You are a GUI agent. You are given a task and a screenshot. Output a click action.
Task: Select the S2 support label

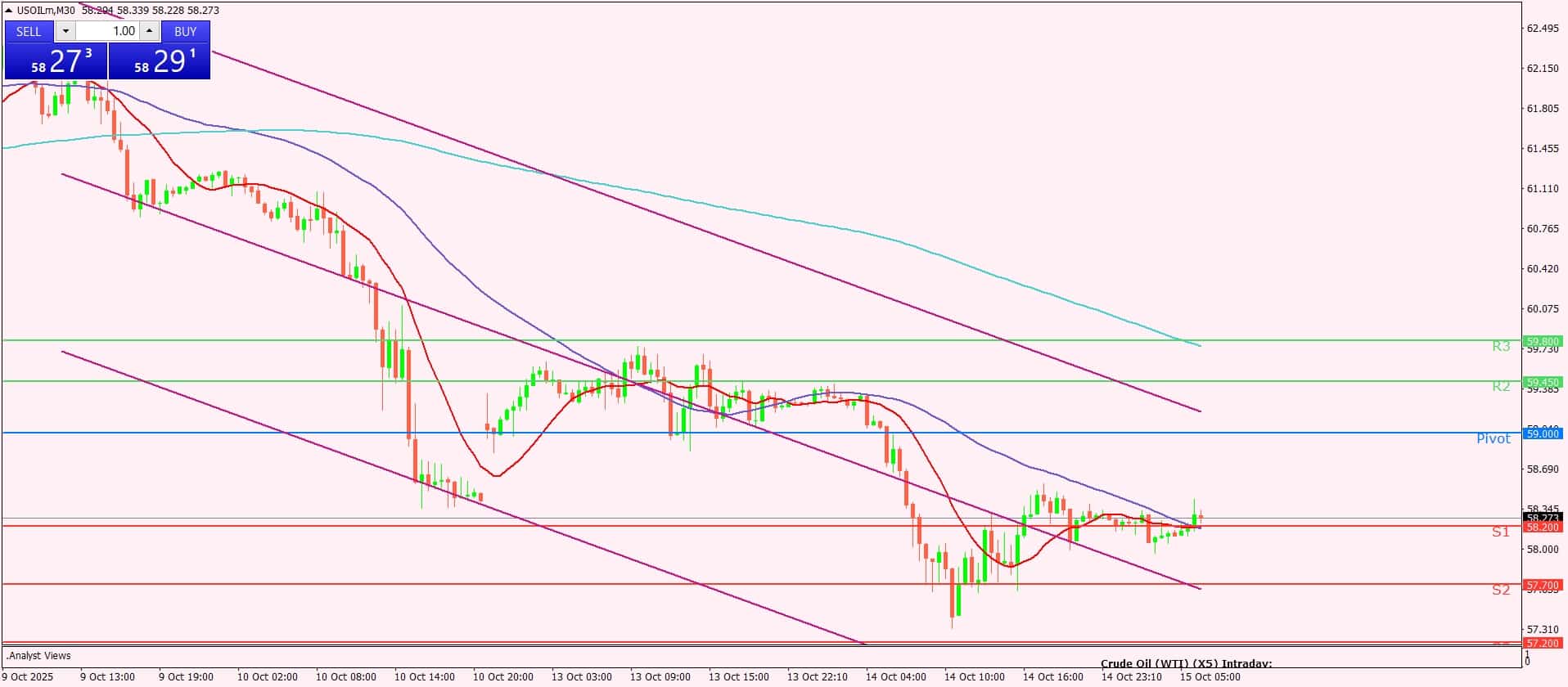click(x=1501, y=590)
